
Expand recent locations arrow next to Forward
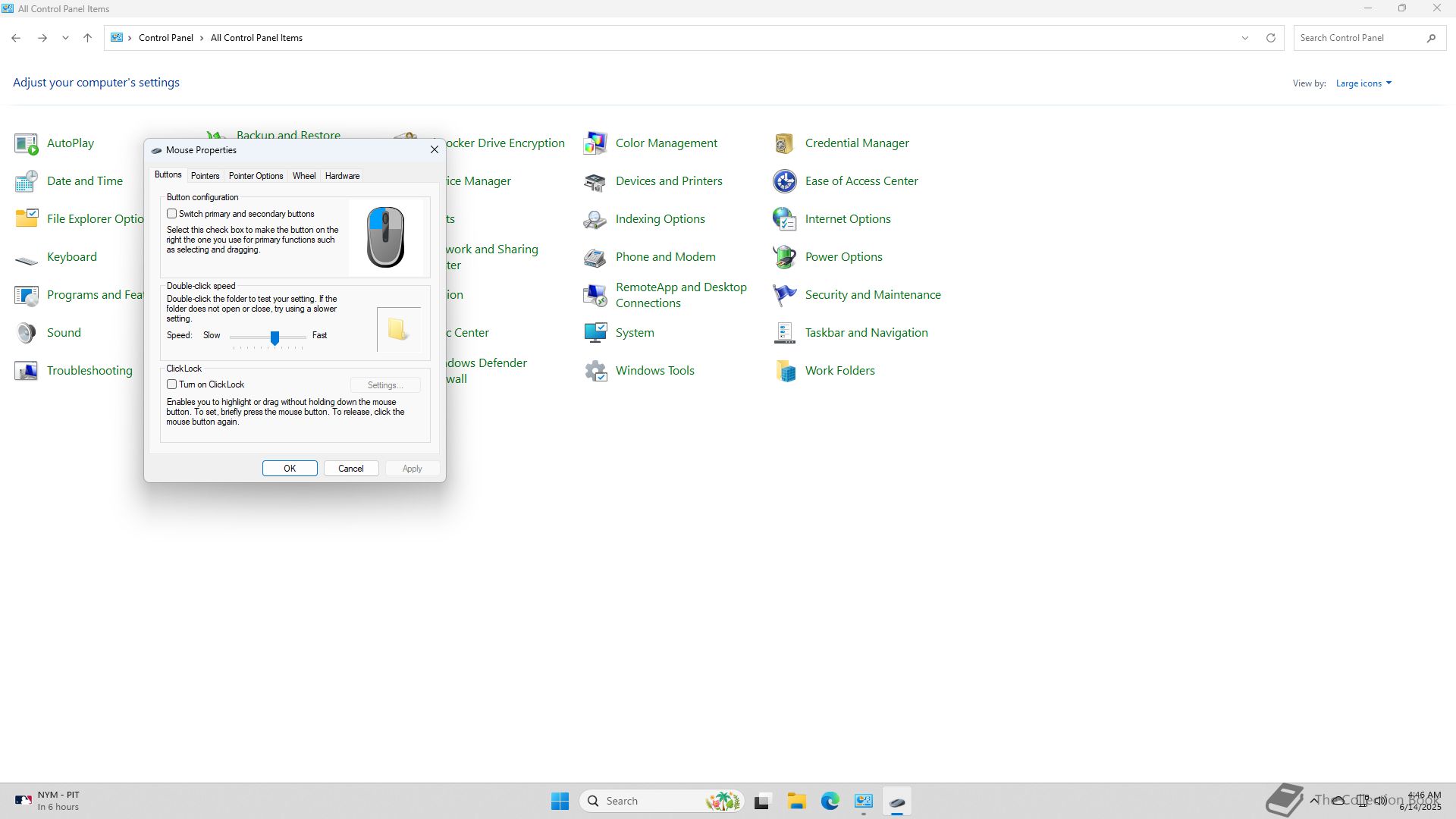(65, 38)
